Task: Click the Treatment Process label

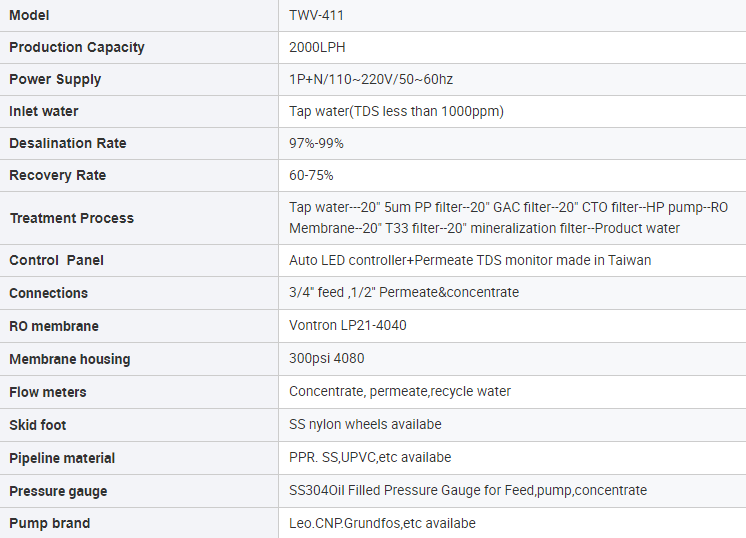Action: [x=71, y=218]
